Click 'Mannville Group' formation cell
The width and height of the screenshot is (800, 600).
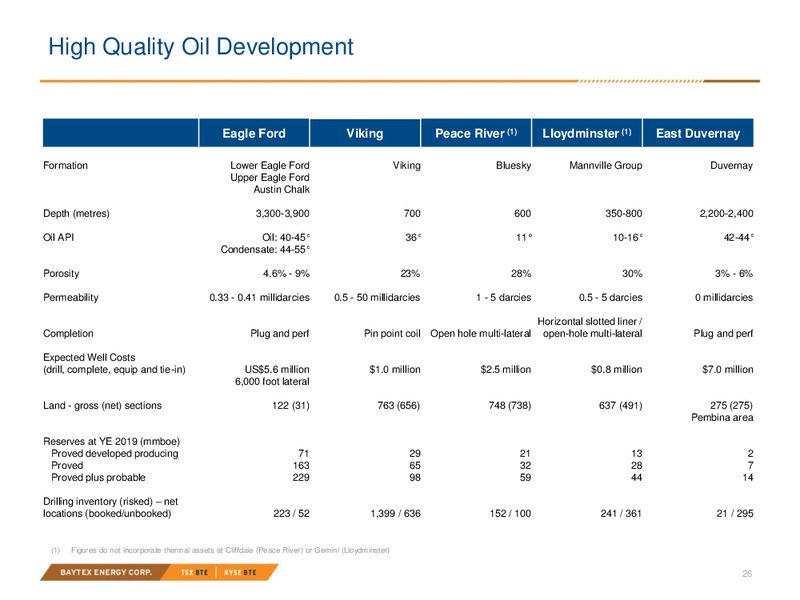pos(606,165)
